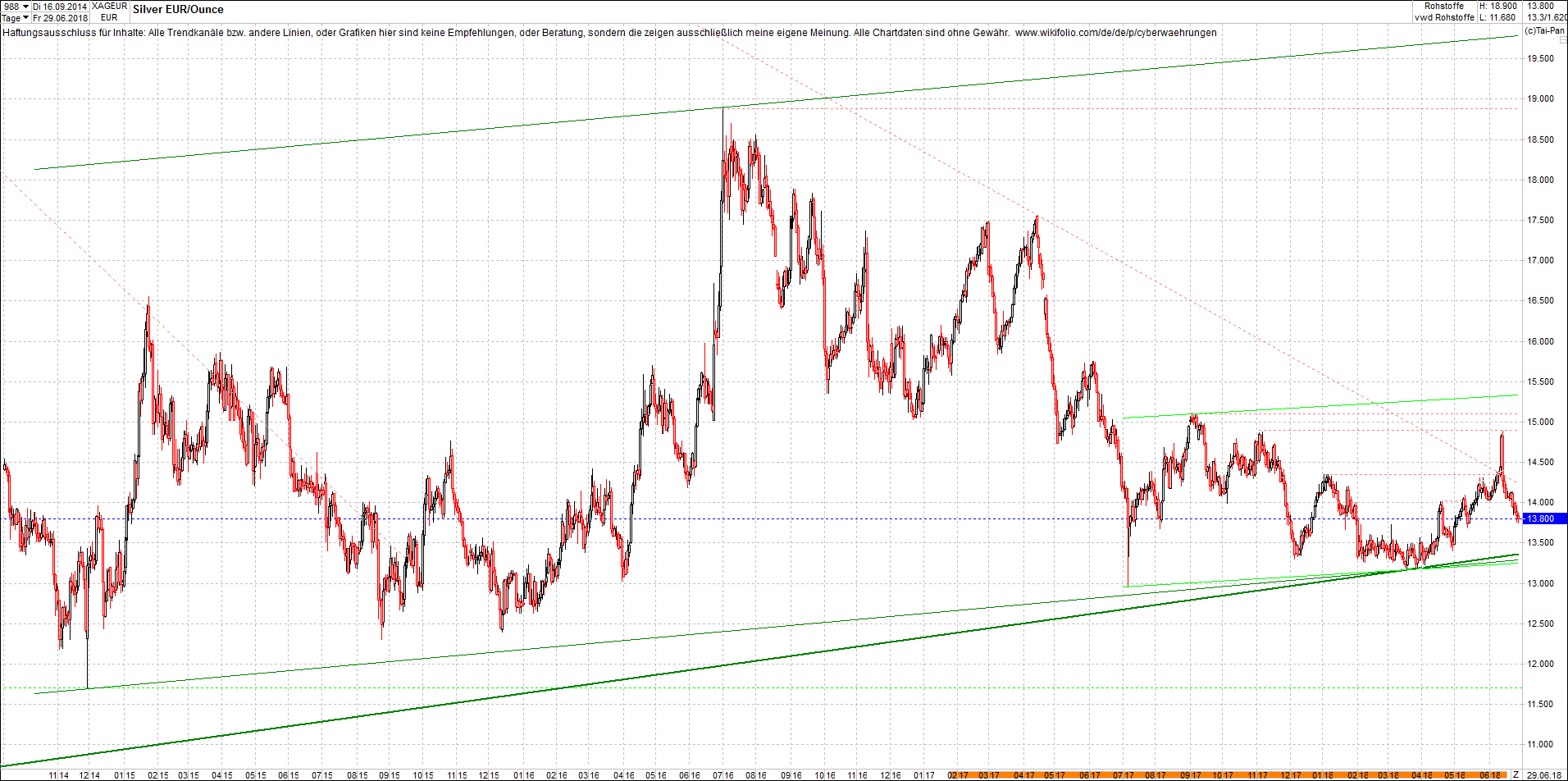Screen dimensions: 1568x781
Task: Click the Rohstoffe category label
Action: coord(1443,7)
